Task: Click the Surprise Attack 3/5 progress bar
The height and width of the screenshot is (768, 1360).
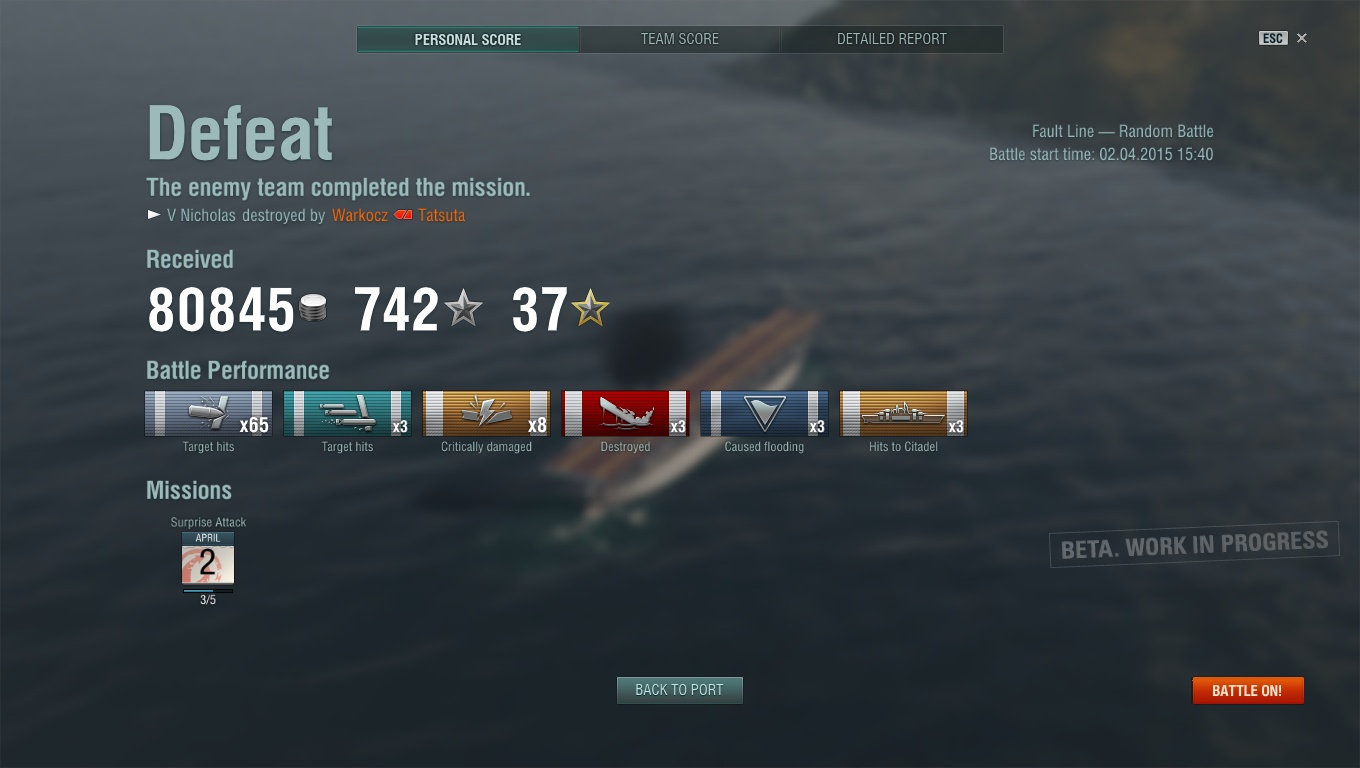Action: (208, 590)
